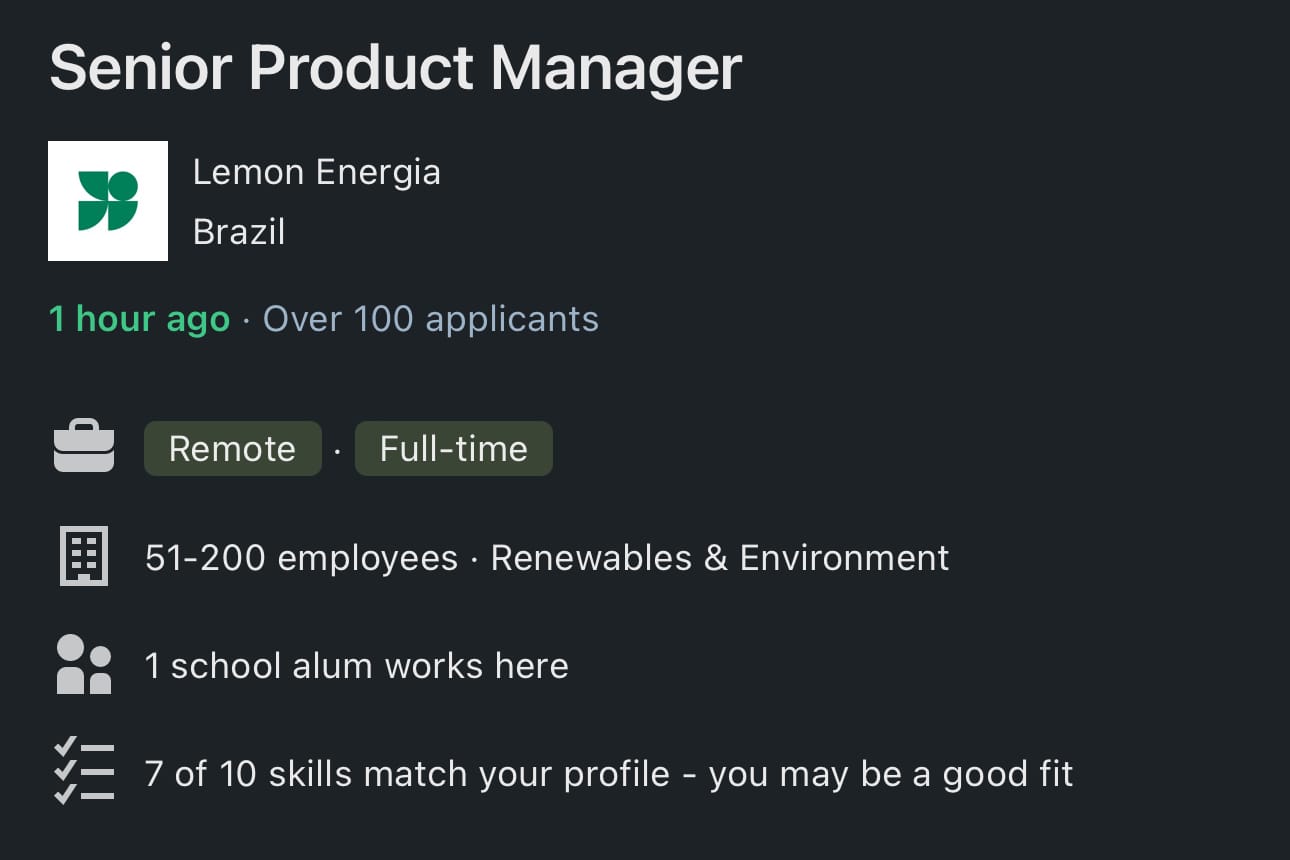This screenshot has width=1290, height=860.
Task: Click the 'you may be a good fit' text
Action: click(x=891, y=774)
